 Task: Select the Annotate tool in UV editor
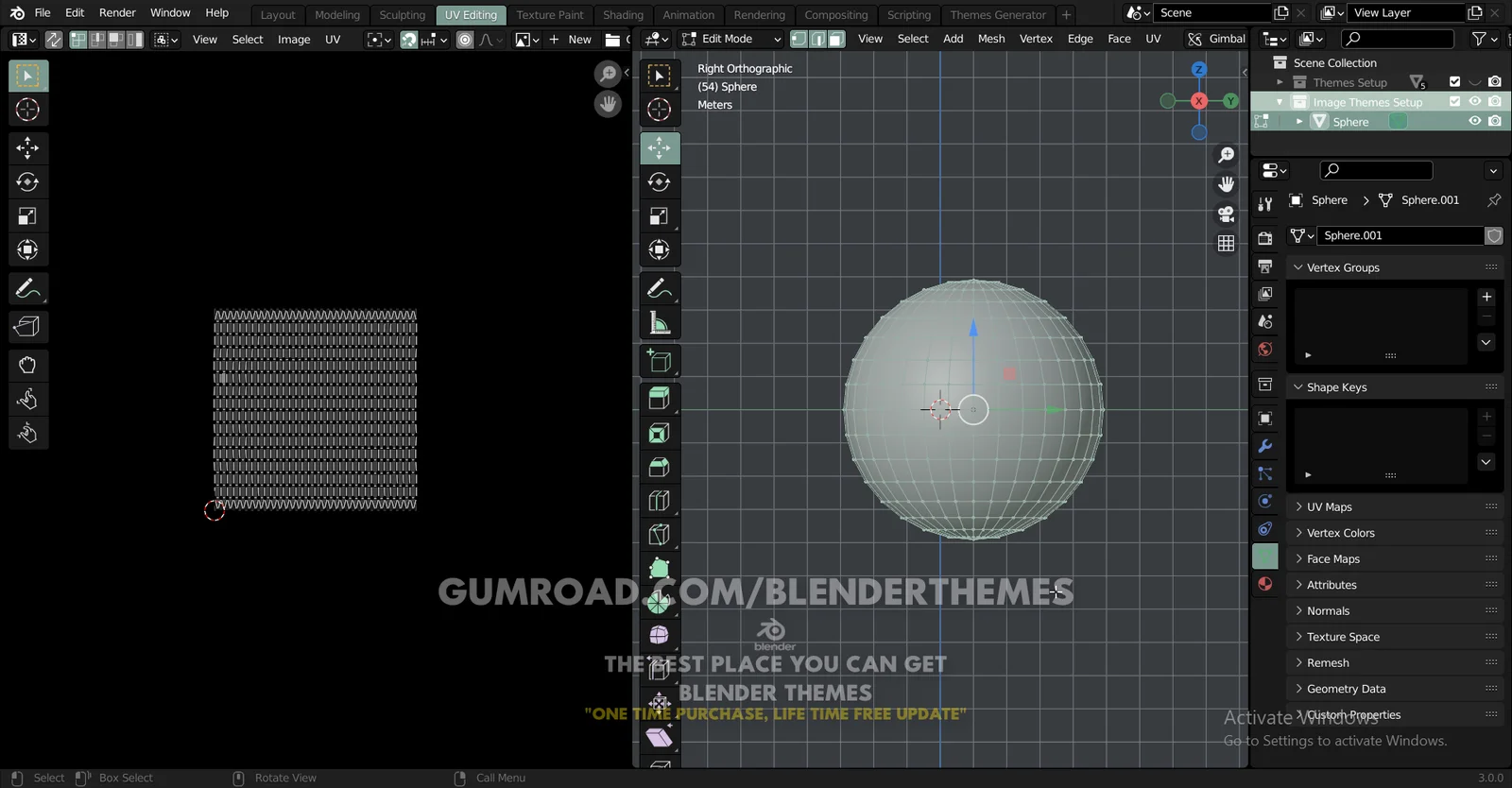[x=27, y=288]
